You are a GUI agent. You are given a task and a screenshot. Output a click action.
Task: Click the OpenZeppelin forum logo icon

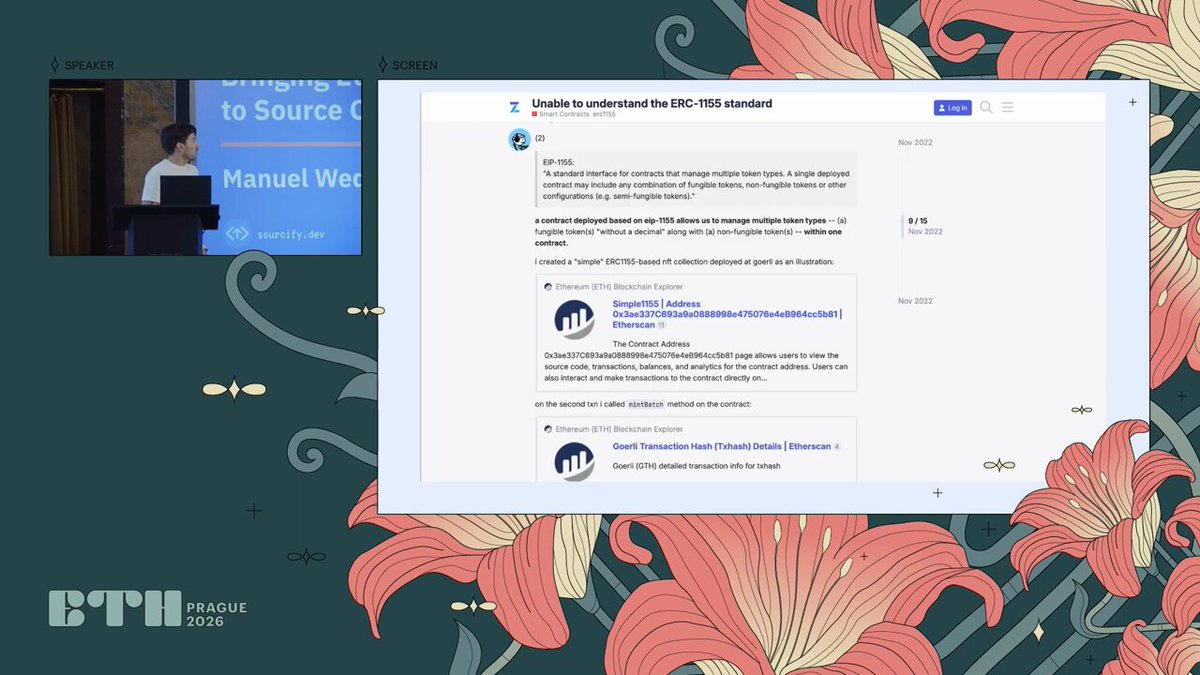pyautogui.click(x=514, y=107)
